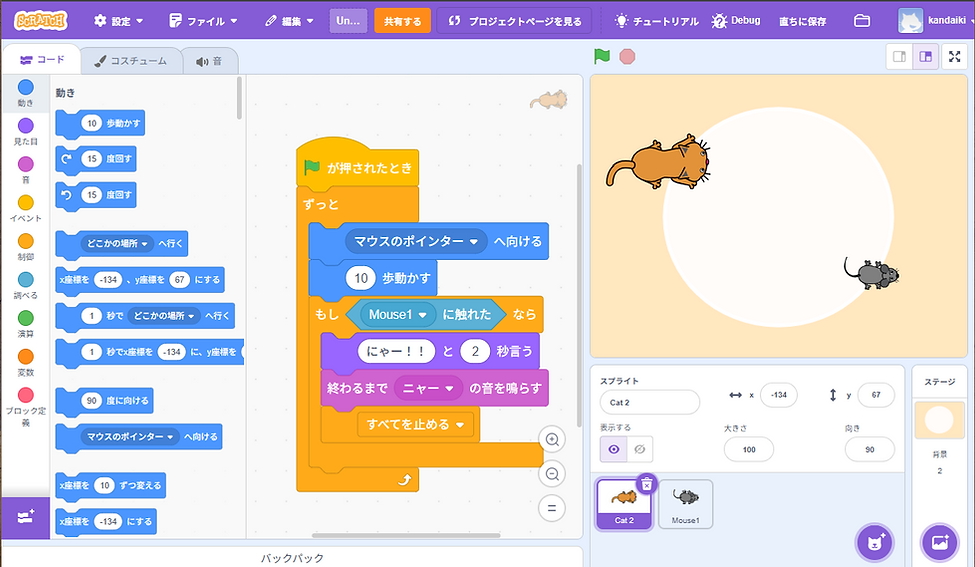This screenshot has width=975, height=567.
Task: Open My Stuff folder icon
Action: coord(862,21)
